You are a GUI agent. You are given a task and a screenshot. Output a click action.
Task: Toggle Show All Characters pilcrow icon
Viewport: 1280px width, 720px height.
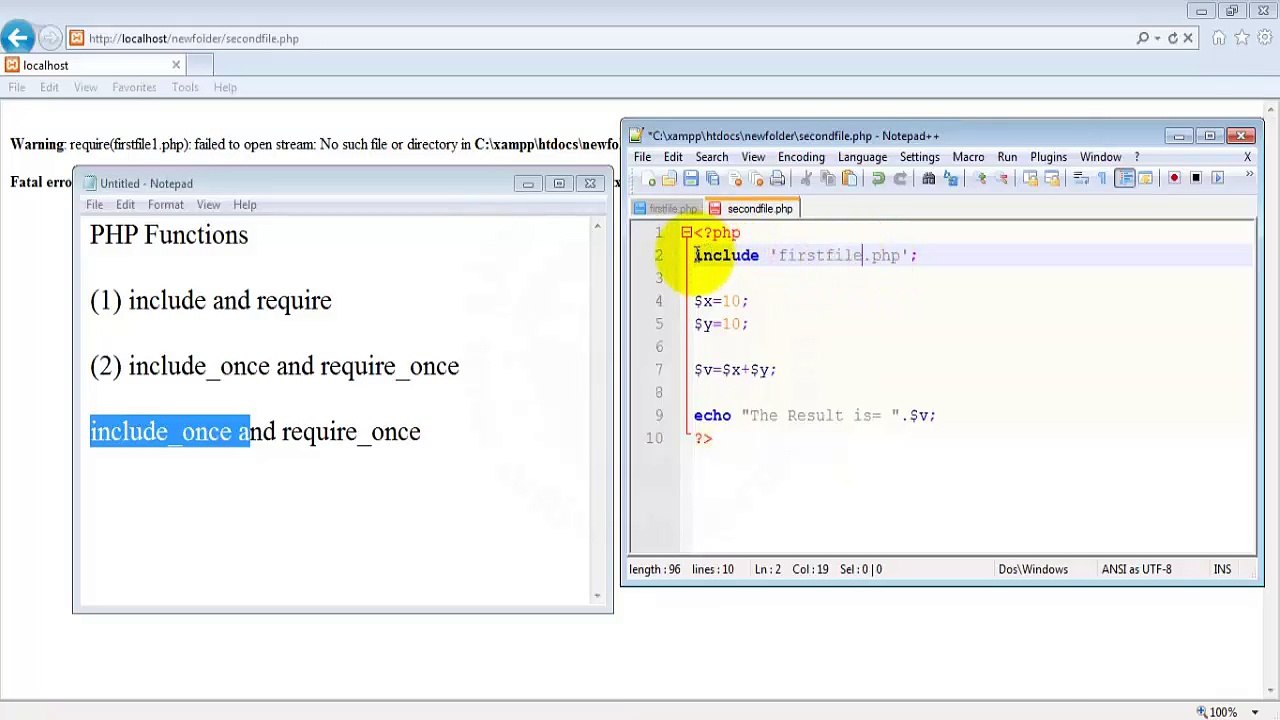1101,178
